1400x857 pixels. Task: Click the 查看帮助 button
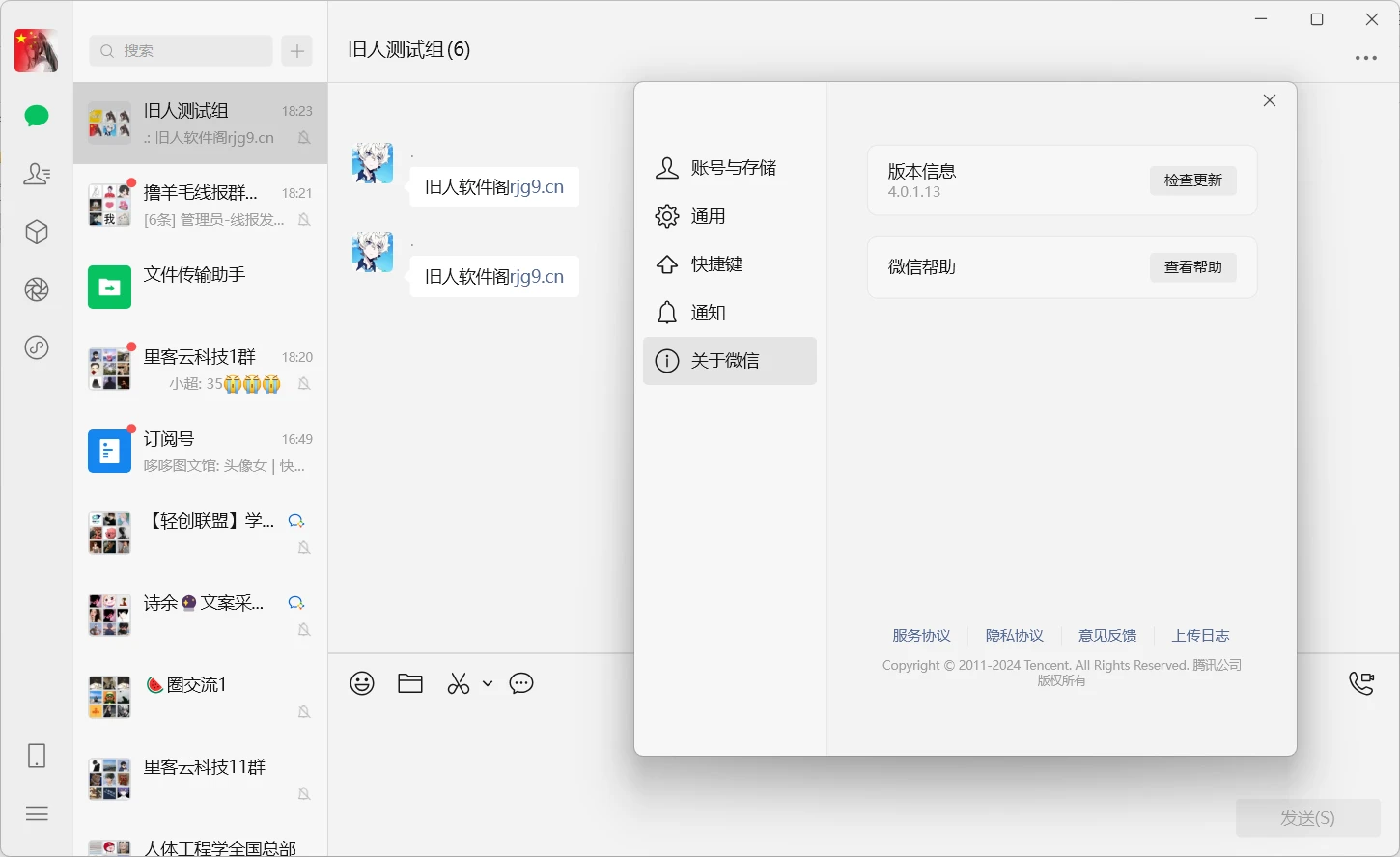coord(1193,267)
